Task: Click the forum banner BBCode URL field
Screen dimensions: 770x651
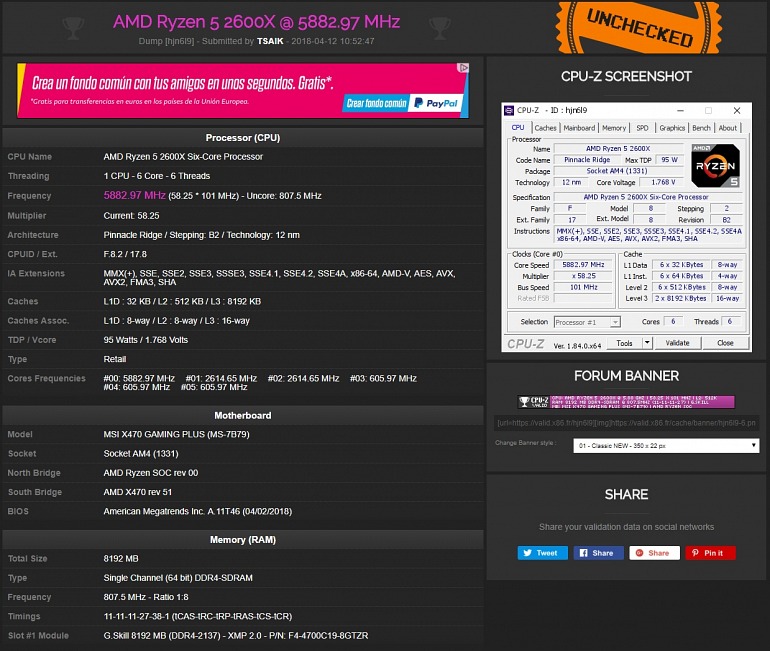Action: tap(626, 423)
